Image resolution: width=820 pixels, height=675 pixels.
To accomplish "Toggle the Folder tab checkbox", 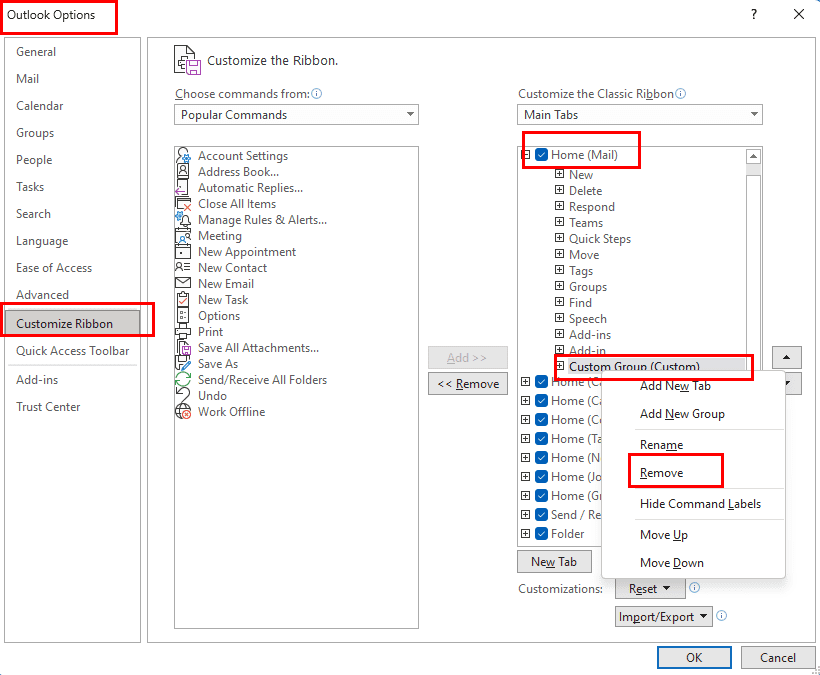I will point(541,534).
